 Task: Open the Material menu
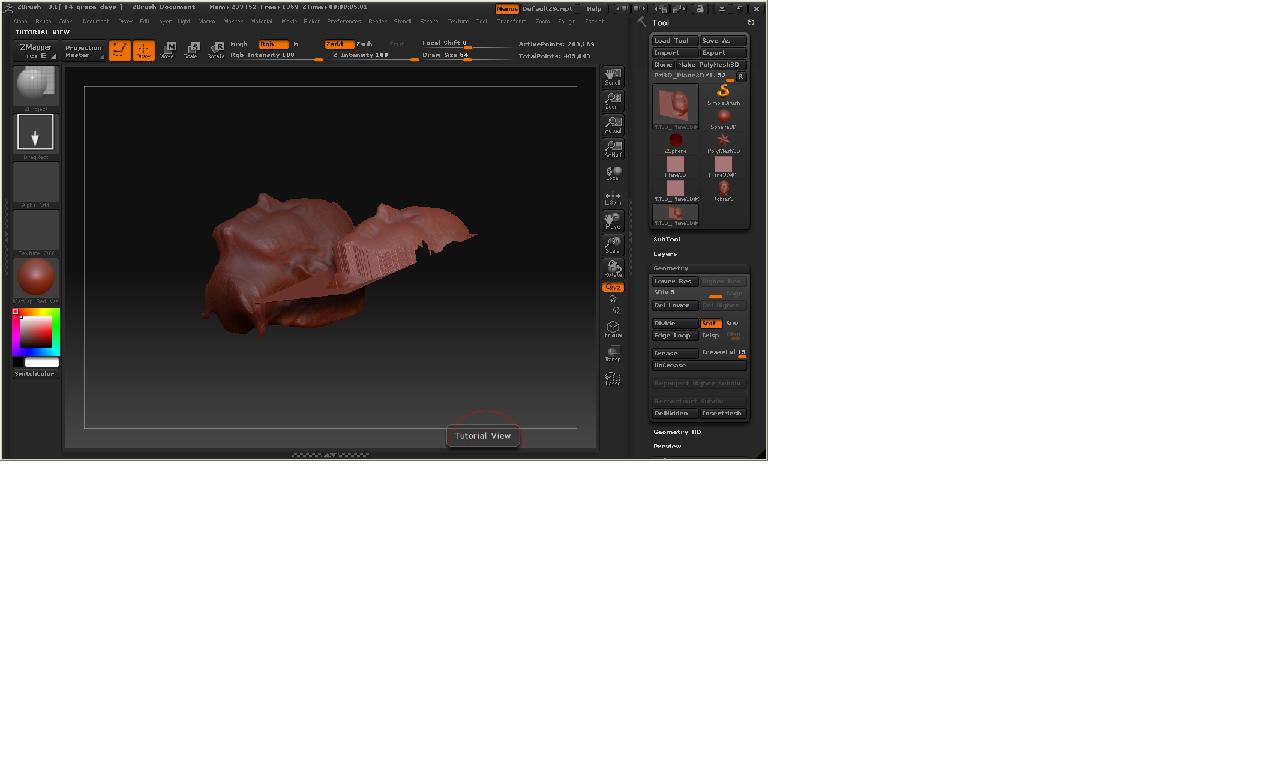pyautogui.click(x=261, y=21)
